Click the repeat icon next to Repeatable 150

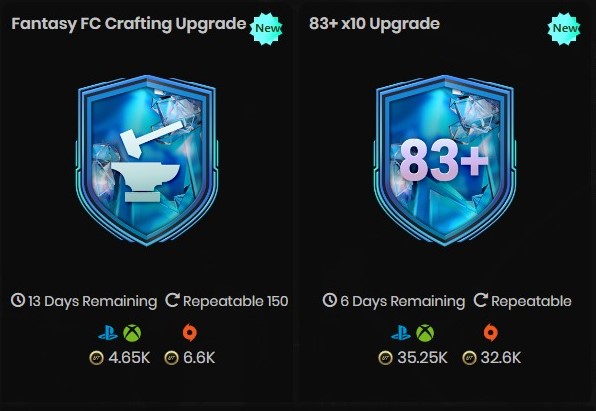(x=172, y=300)
